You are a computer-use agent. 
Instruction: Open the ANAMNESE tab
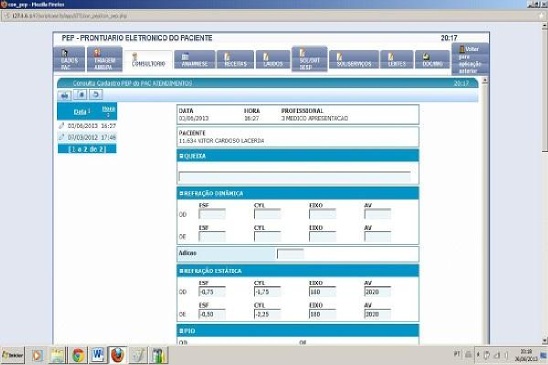click(x=195, y=60)
